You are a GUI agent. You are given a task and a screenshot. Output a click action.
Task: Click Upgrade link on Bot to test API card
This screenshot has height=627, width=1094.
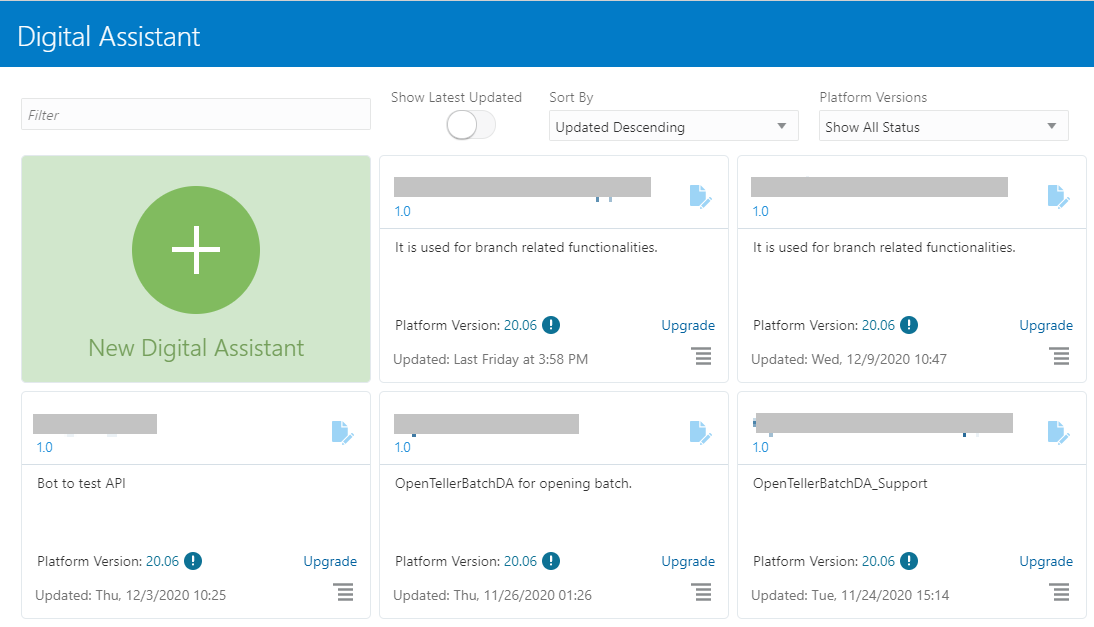(x=330, y=561)
